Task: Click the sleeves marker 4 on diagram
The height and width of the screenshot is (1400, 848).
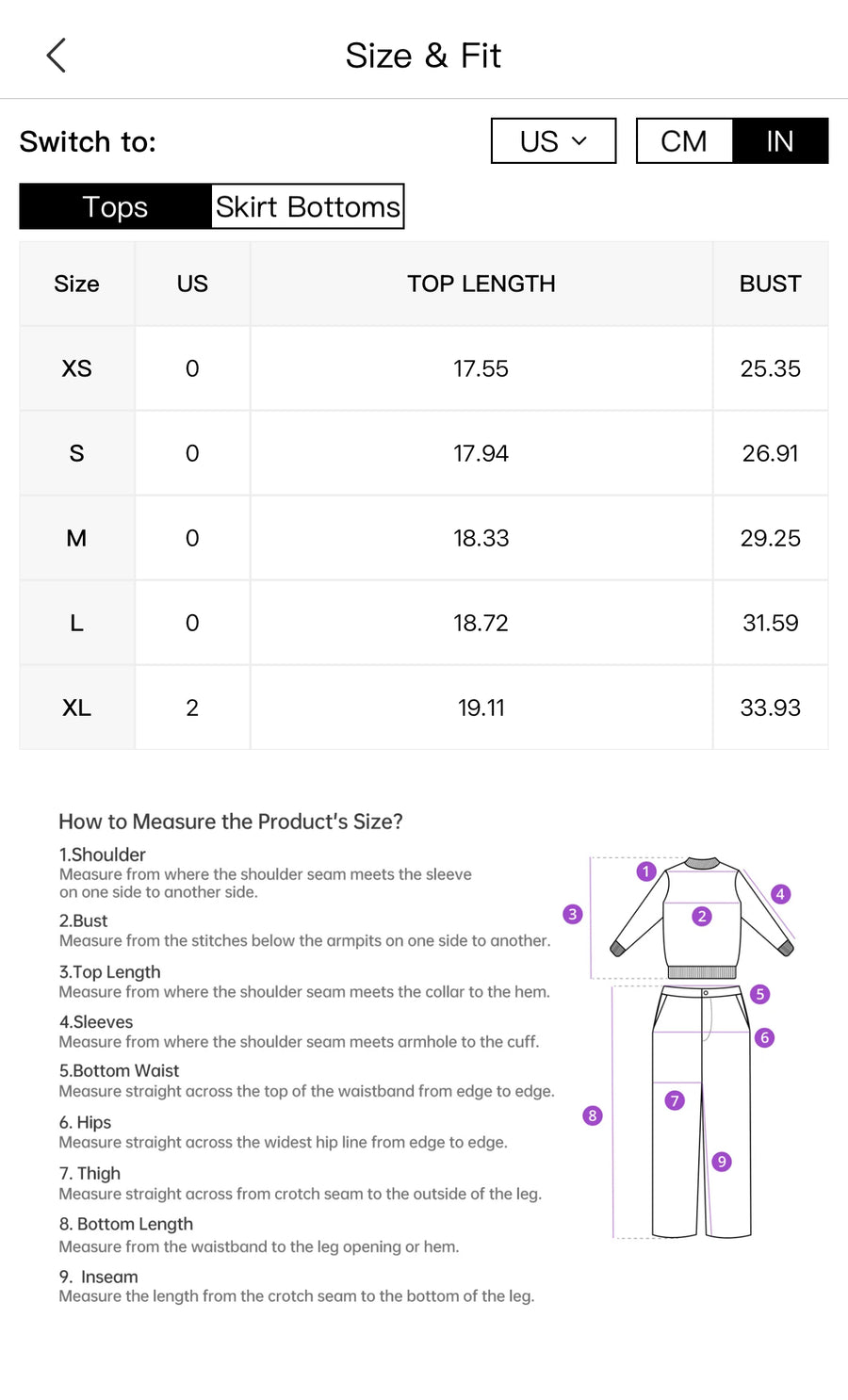Action: click(780, 894)
